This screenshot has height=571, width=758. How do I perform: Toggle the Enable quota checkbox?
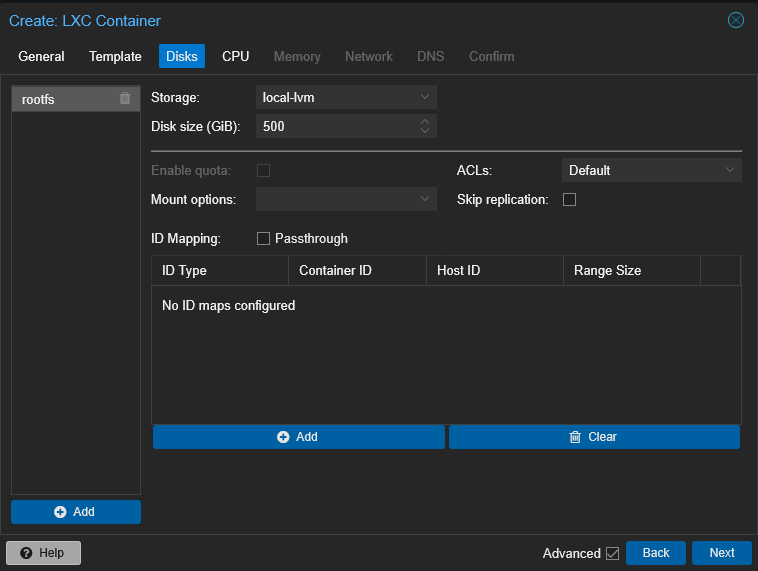point(263,171)
